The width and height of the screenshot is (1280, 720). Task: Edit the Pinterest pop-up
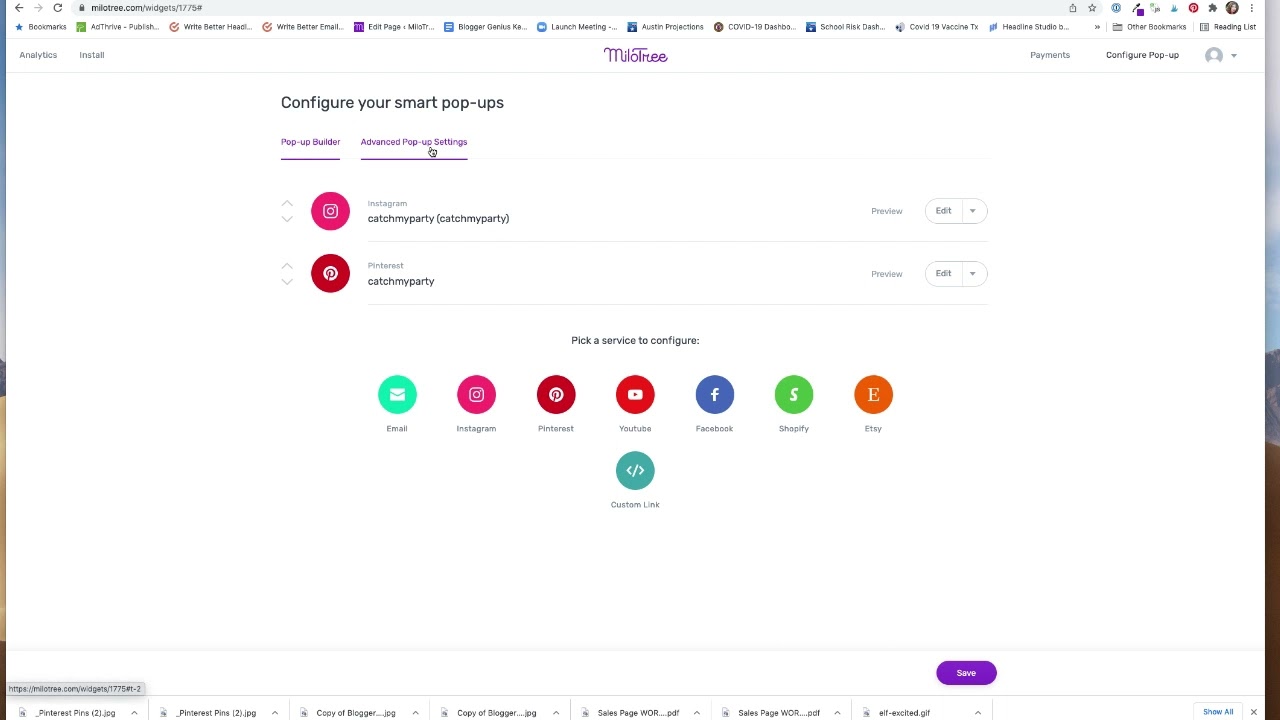coord(943,273)
